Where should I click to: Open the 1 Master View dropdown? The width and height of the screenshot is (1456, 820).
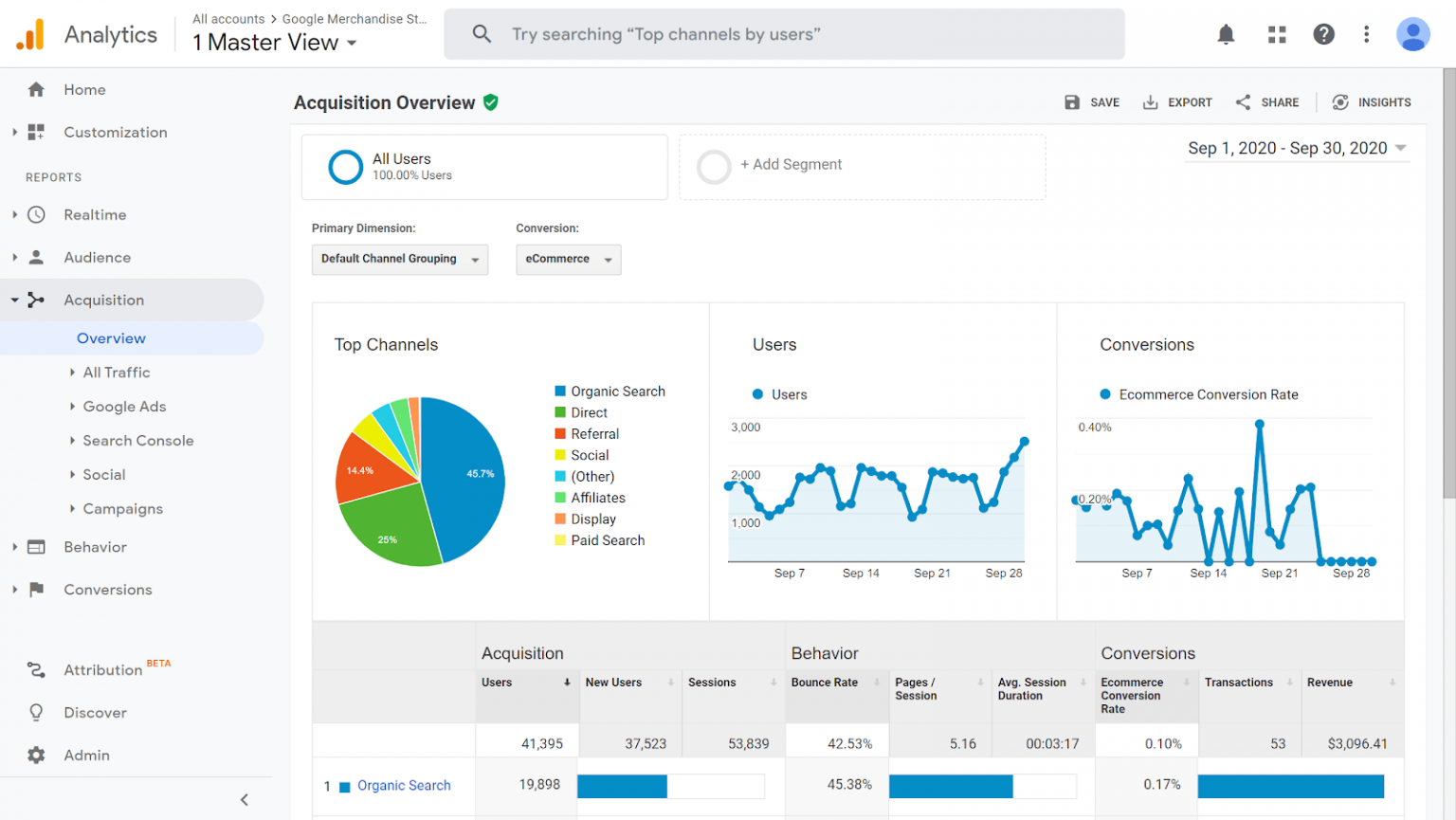(x=275, y=43)
